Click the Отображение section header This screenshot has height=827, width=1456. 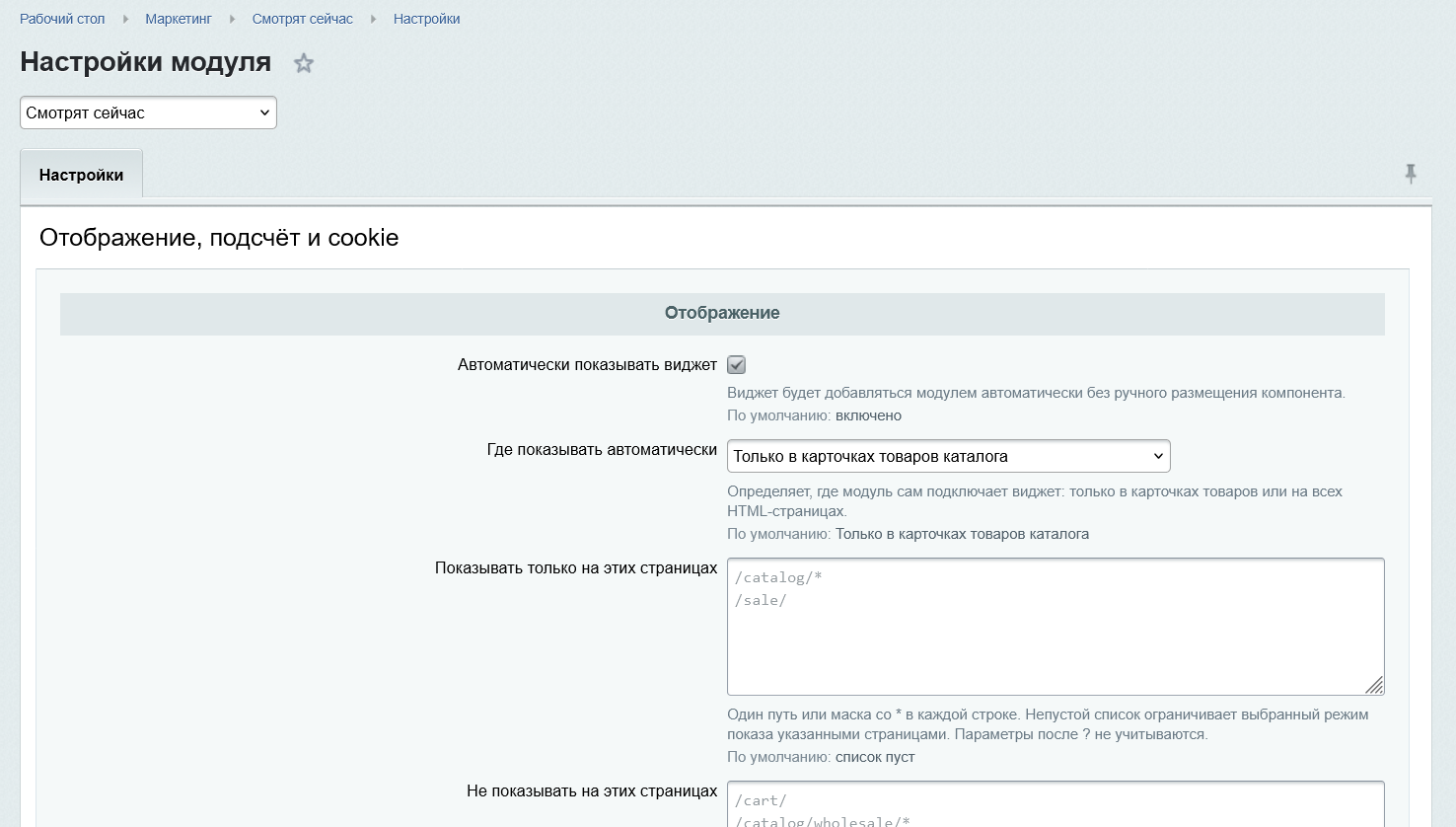pyautogui.click(x=722, y=313)
